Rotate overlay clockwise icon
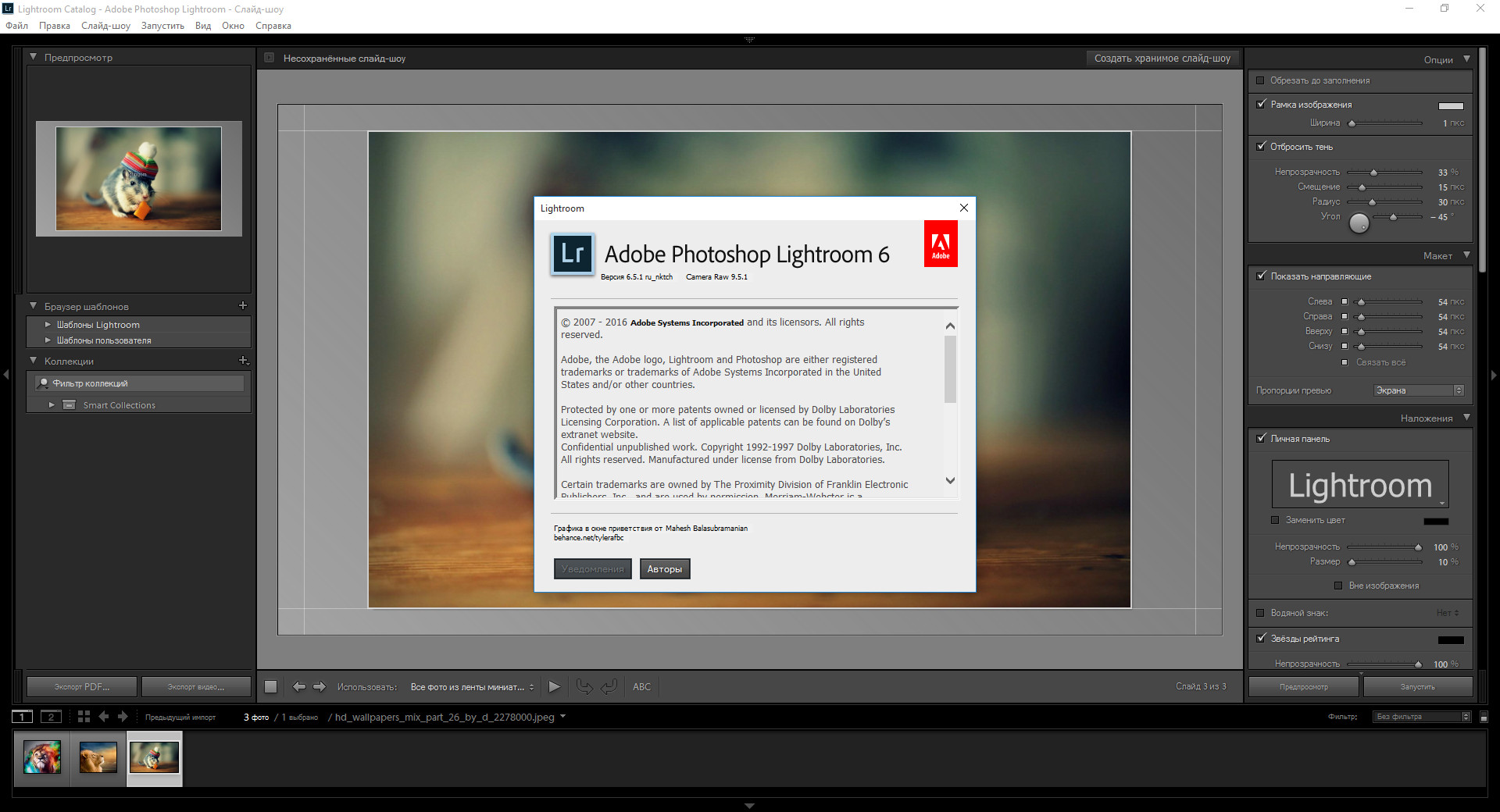 pos(609,687)
